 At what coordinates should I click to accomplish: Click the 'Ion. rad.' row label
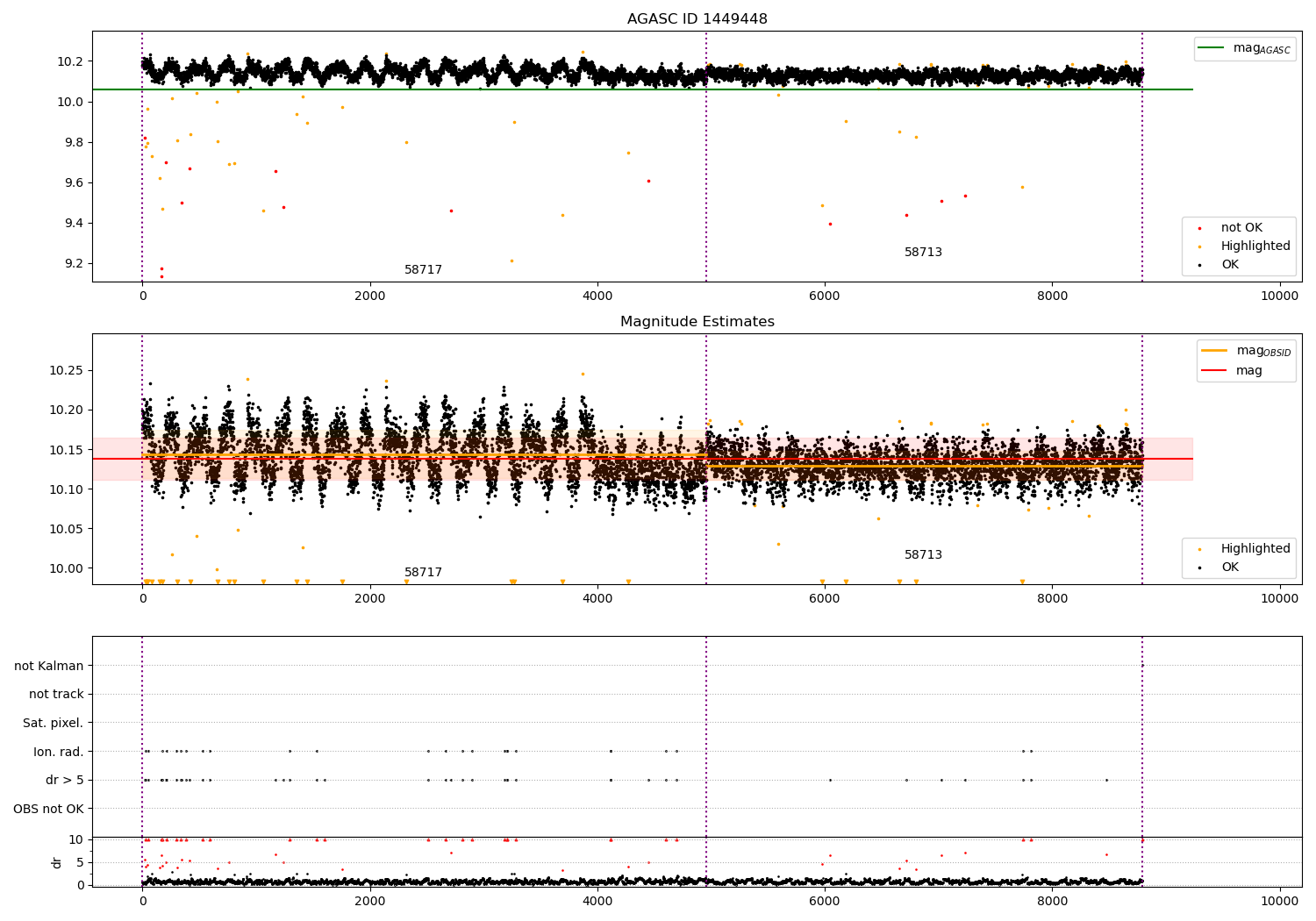(59, 752)
